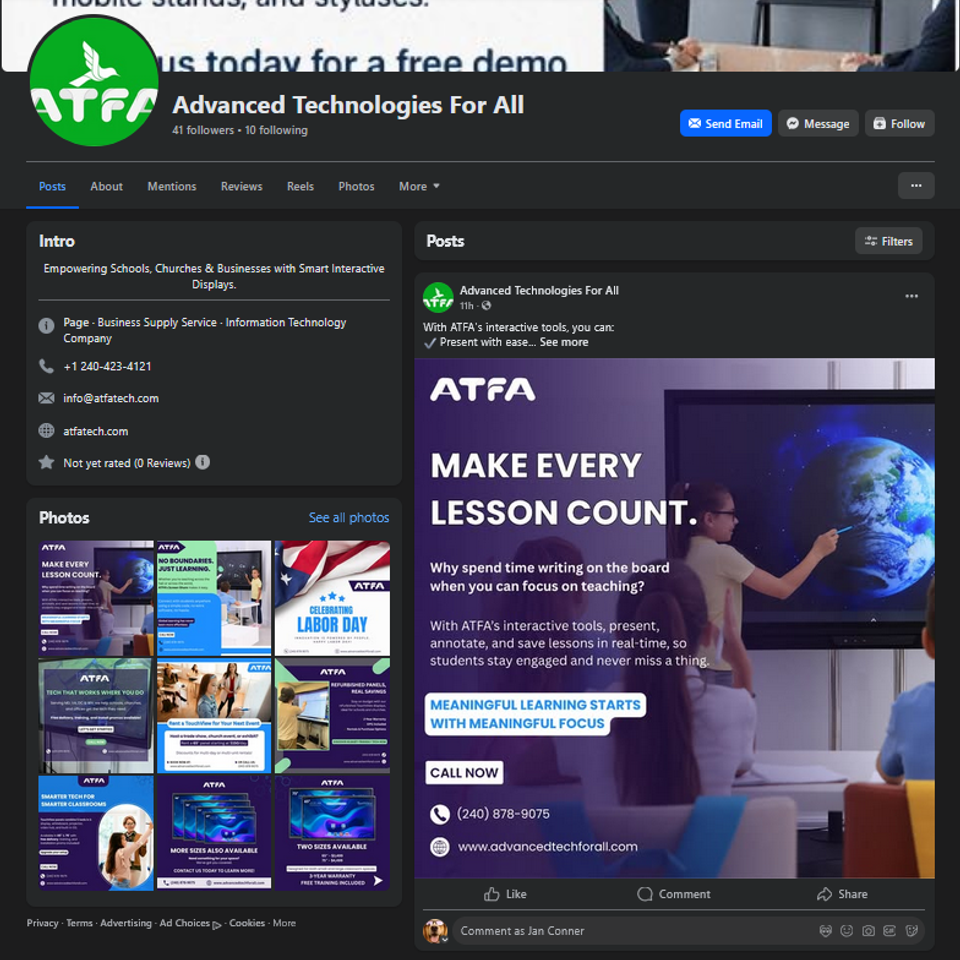The width and height of the screenshot is (960, 960).
Task: Expand post text with See more
Action: pyautogui.click(x=564, y=342)
